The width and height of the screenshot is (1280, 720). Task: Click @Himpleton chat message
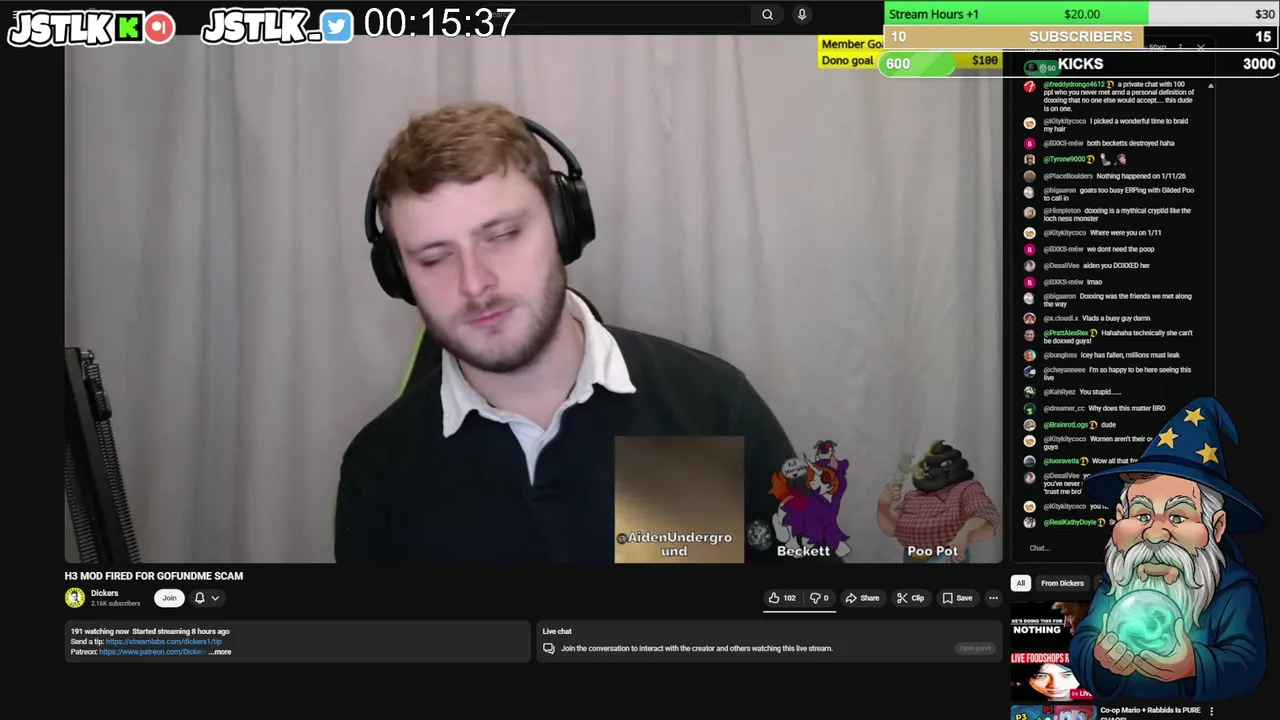click(x=1116, y=216)
